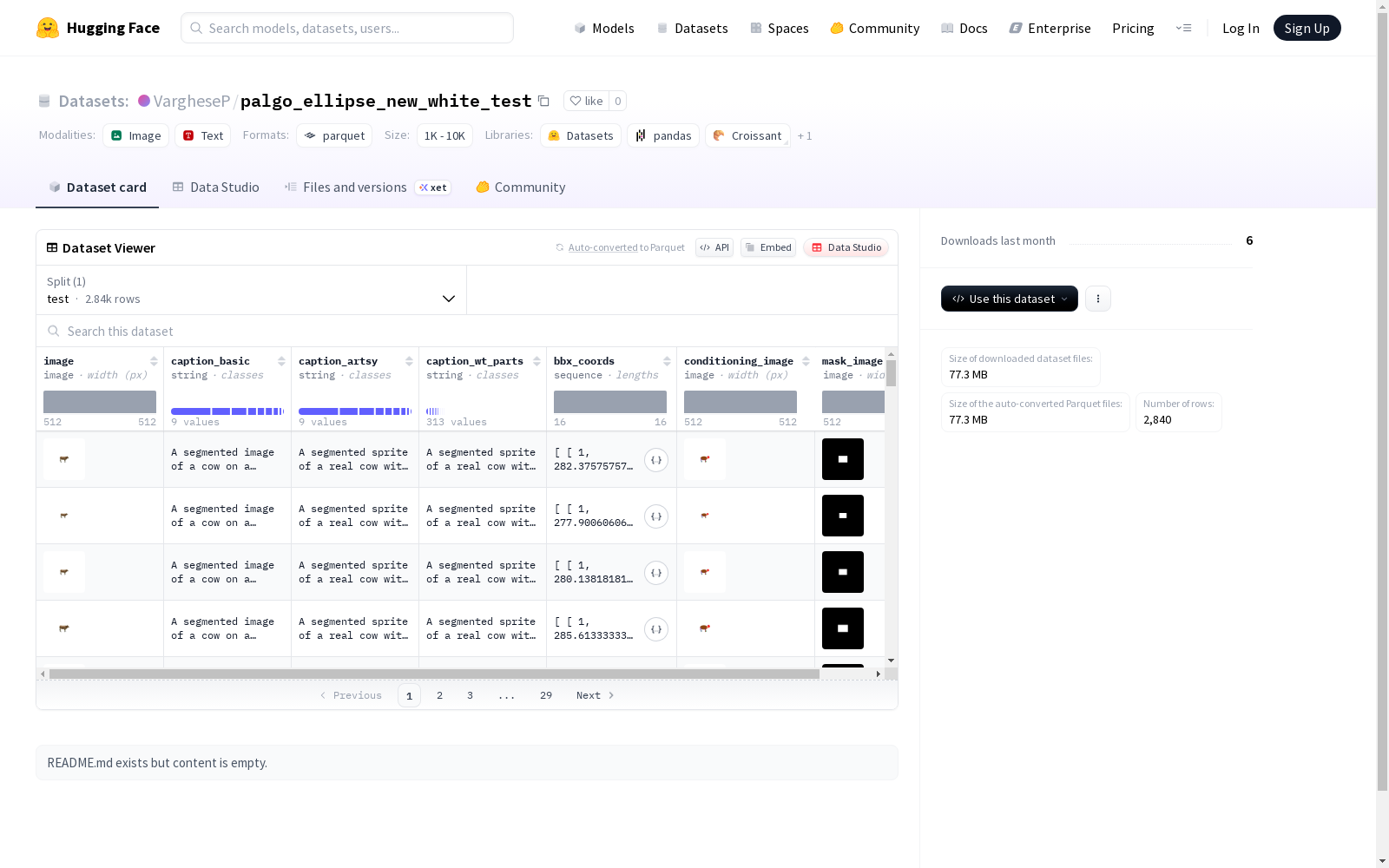This screenshot has height=868, width=1389.
Task: Open the Files and versions tab
Action: click(367, 187)
